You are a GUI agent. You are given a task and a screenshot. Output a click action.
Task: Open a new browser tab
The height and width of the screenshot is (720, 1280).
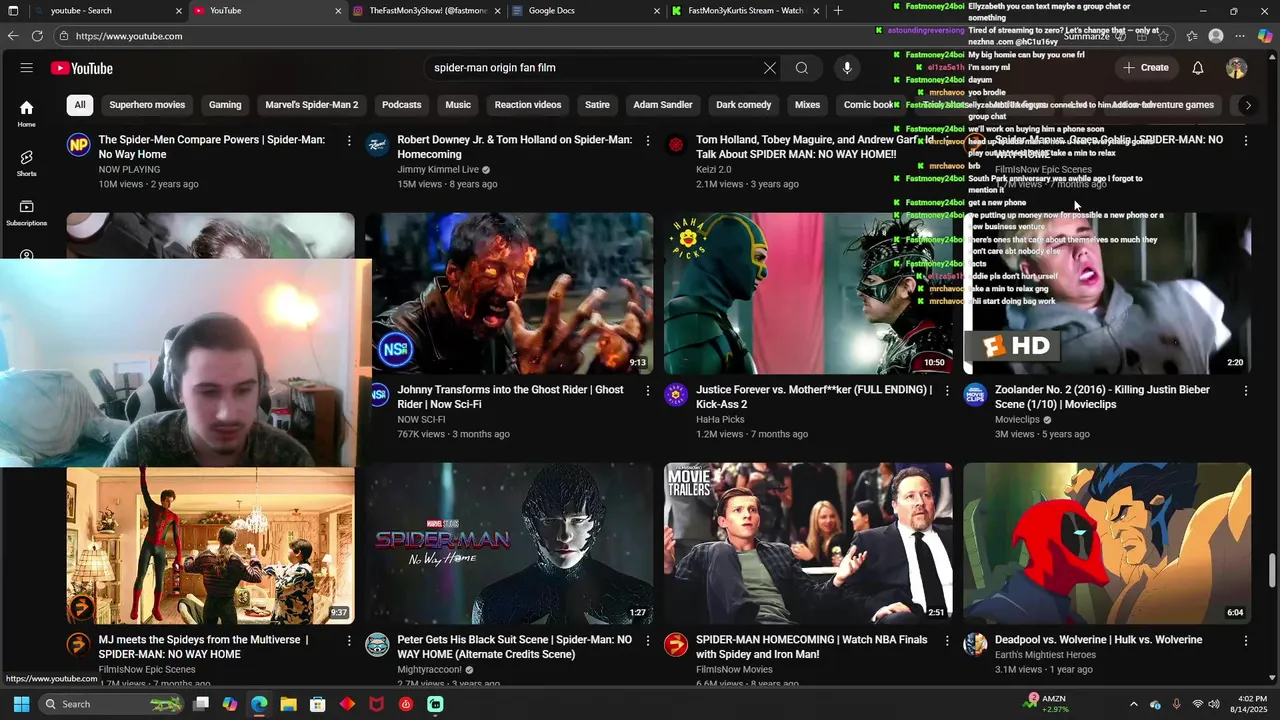click(838, 11)
